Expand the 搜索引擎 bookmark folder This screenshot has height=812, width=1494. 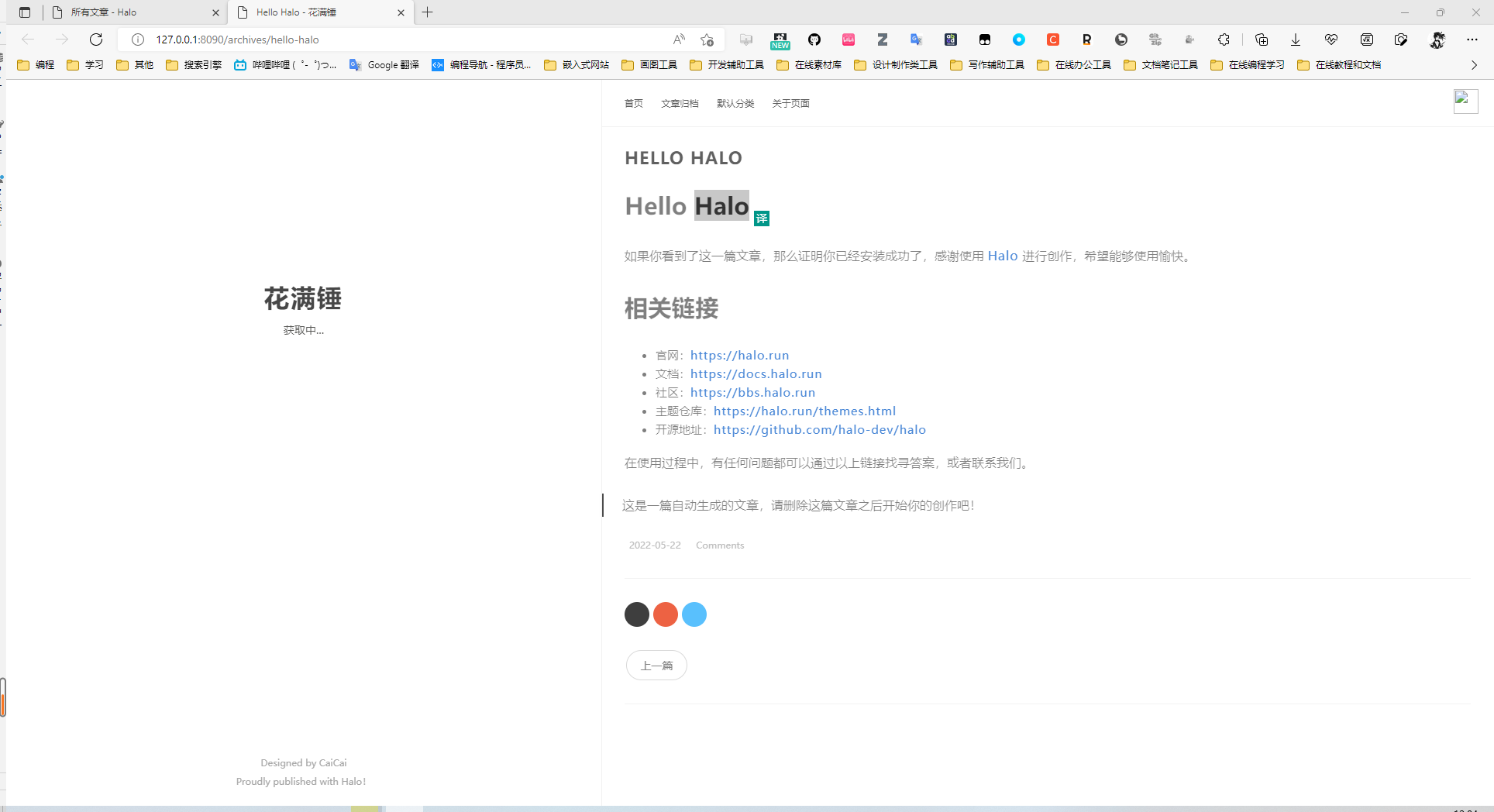pos(194,65)
